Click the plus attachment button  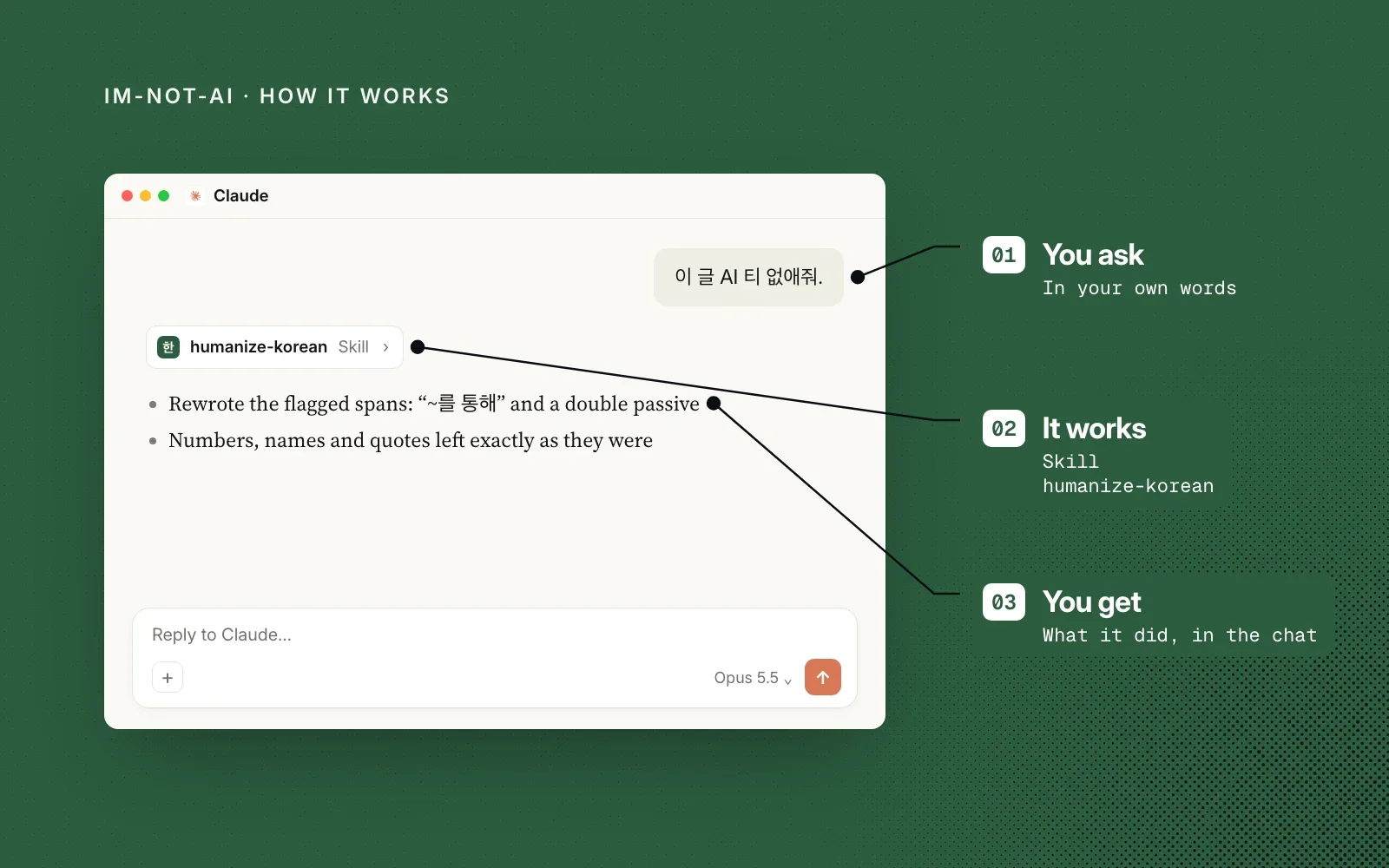point(168,677)
